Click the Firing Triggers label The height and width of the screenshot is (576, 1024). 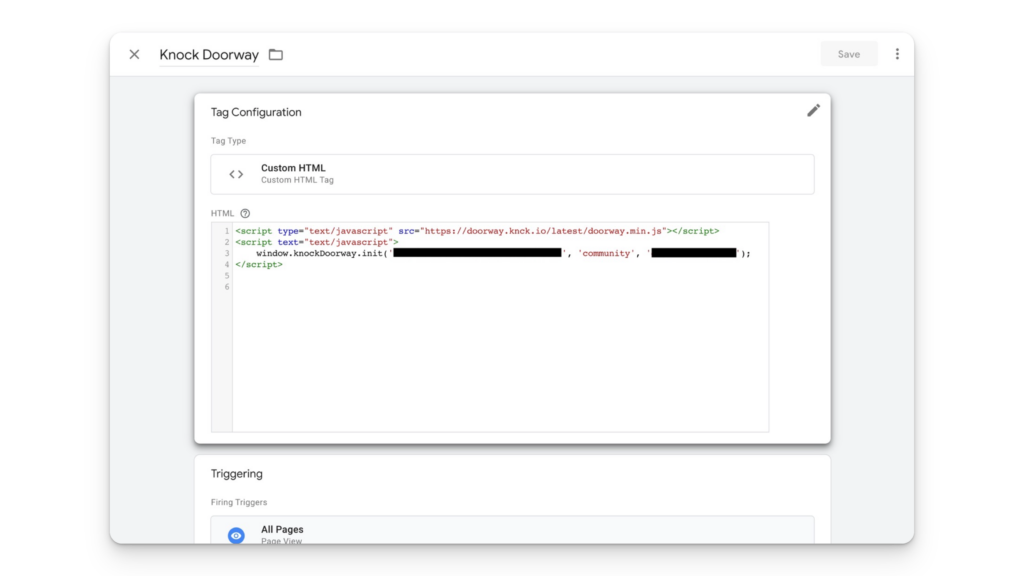(239, 502)
